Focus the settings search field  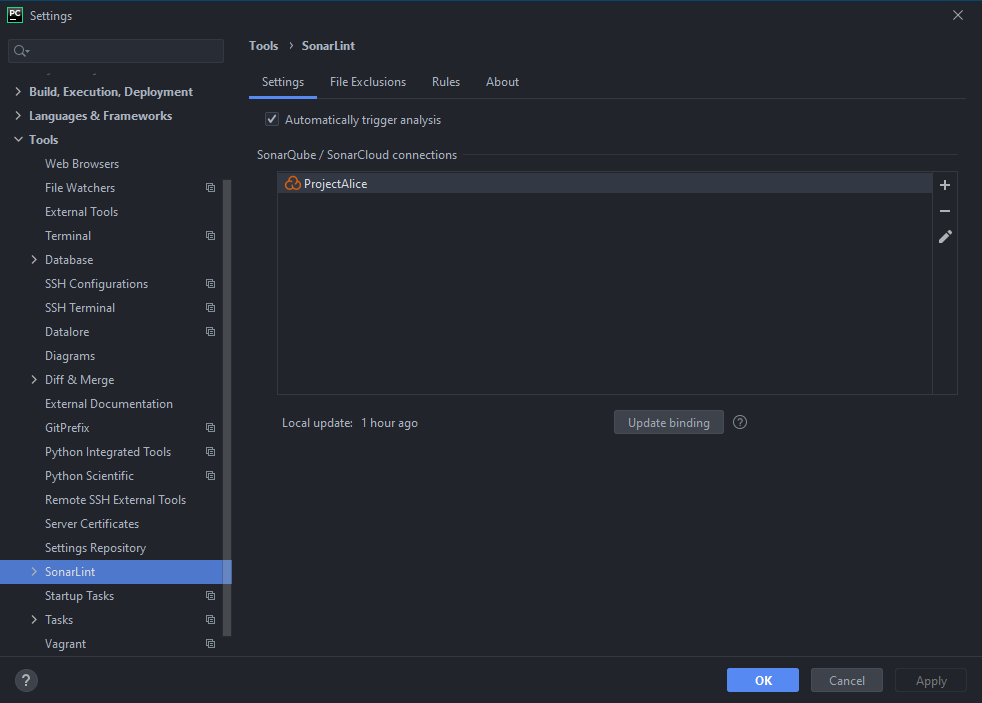(116, 51)
